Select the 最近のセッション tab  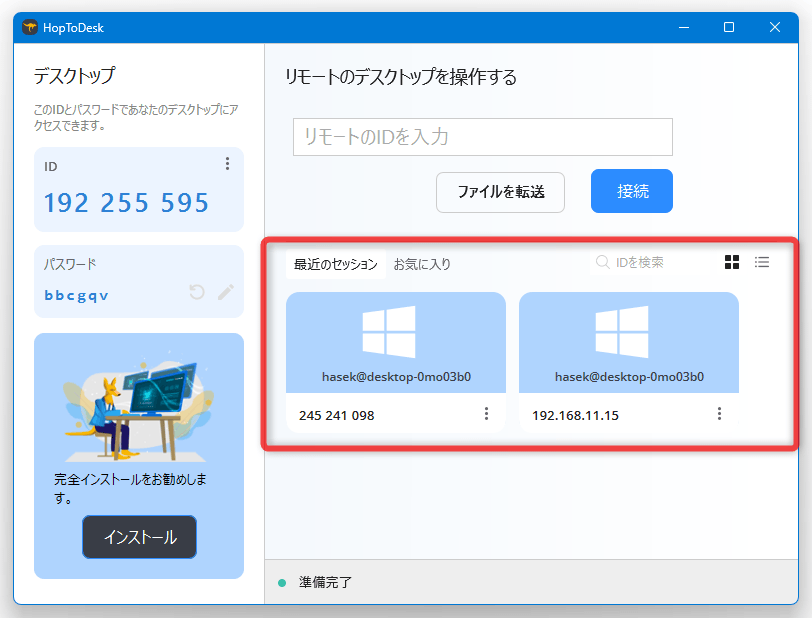coord(336,264)
